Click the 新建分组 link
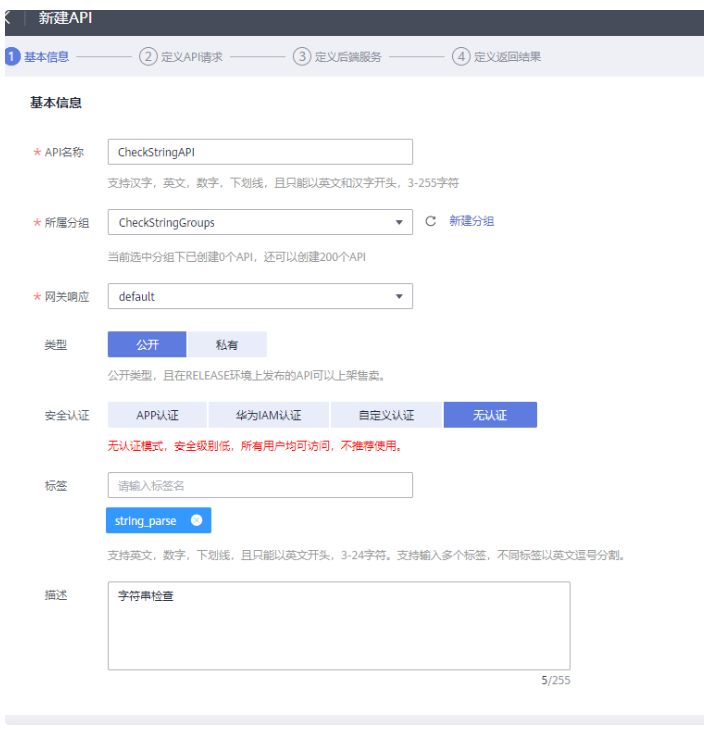 [x=472, y=221]
